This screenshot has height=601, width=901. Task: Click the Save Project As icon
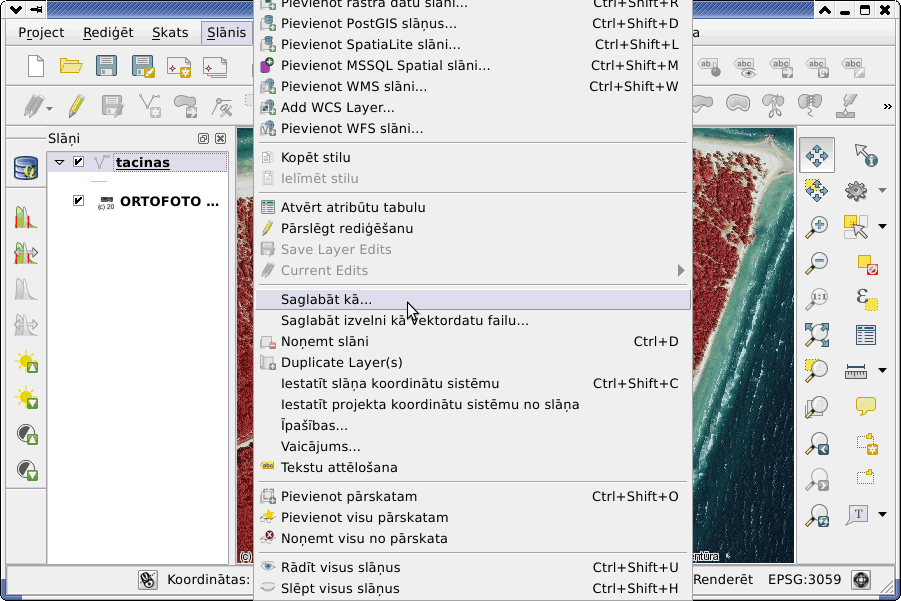point(143,66)
